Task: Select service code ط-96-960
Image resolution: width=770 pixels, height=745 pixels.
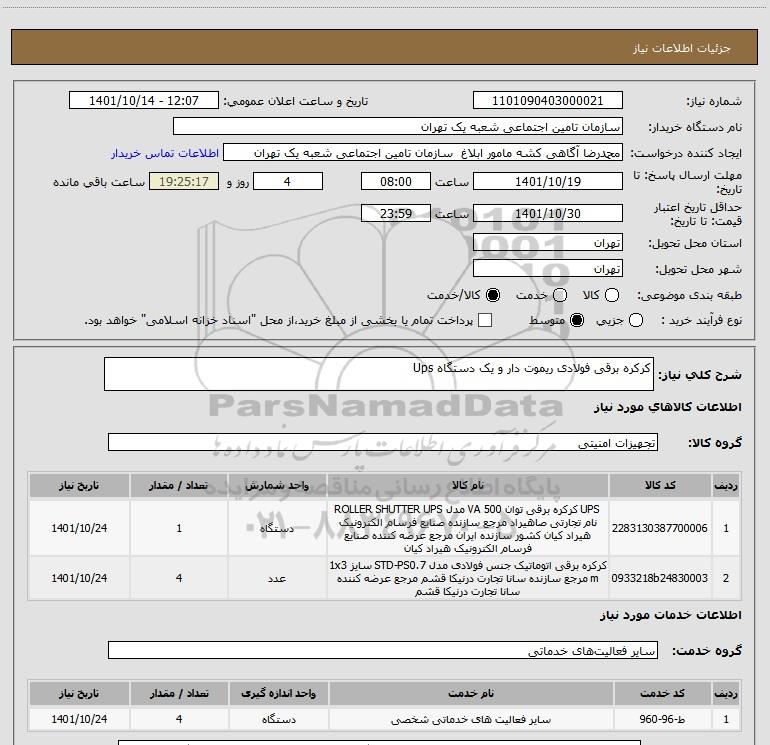Action: (662, 719)
